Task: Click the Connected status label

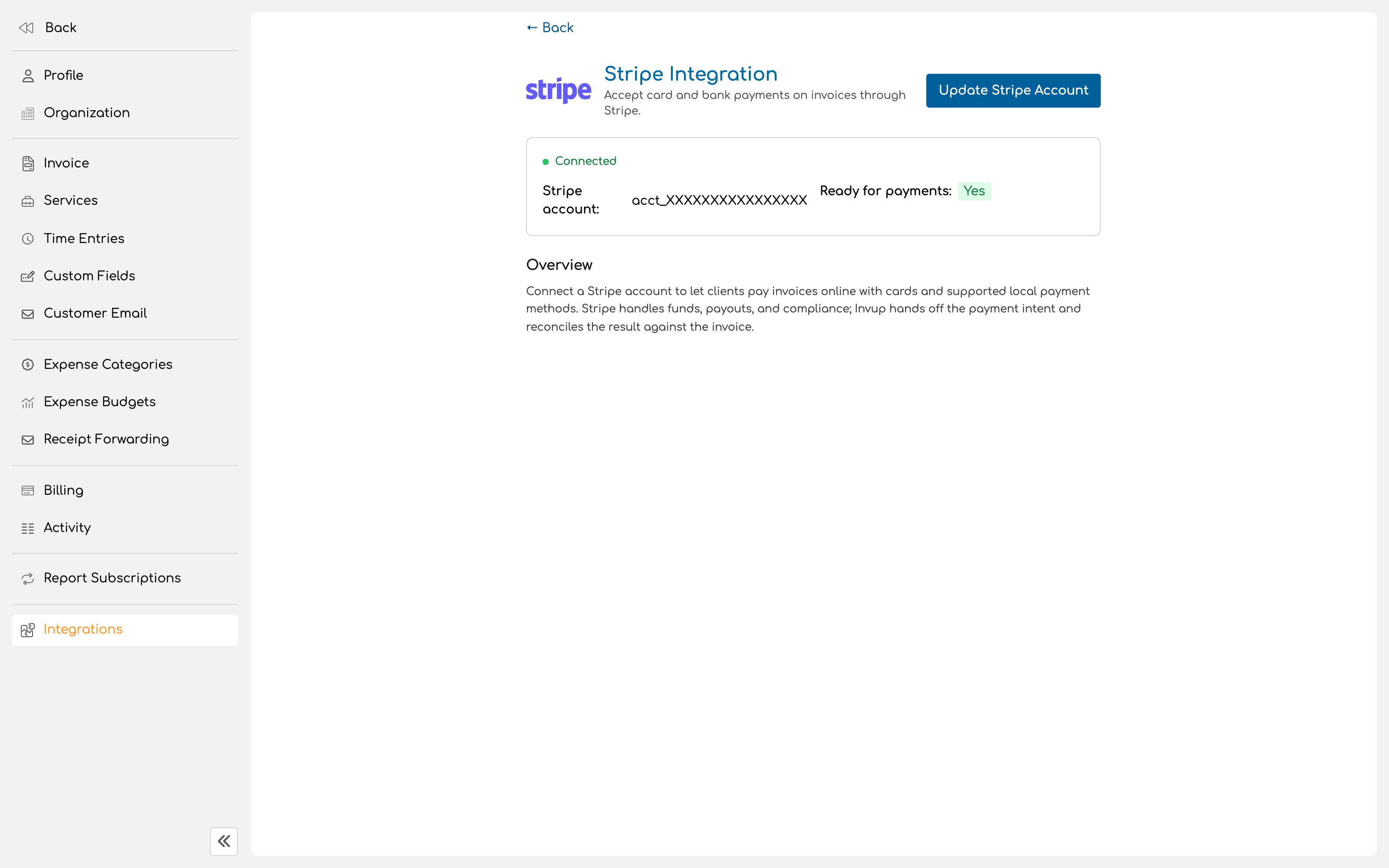Action: (x=586, y=161)
